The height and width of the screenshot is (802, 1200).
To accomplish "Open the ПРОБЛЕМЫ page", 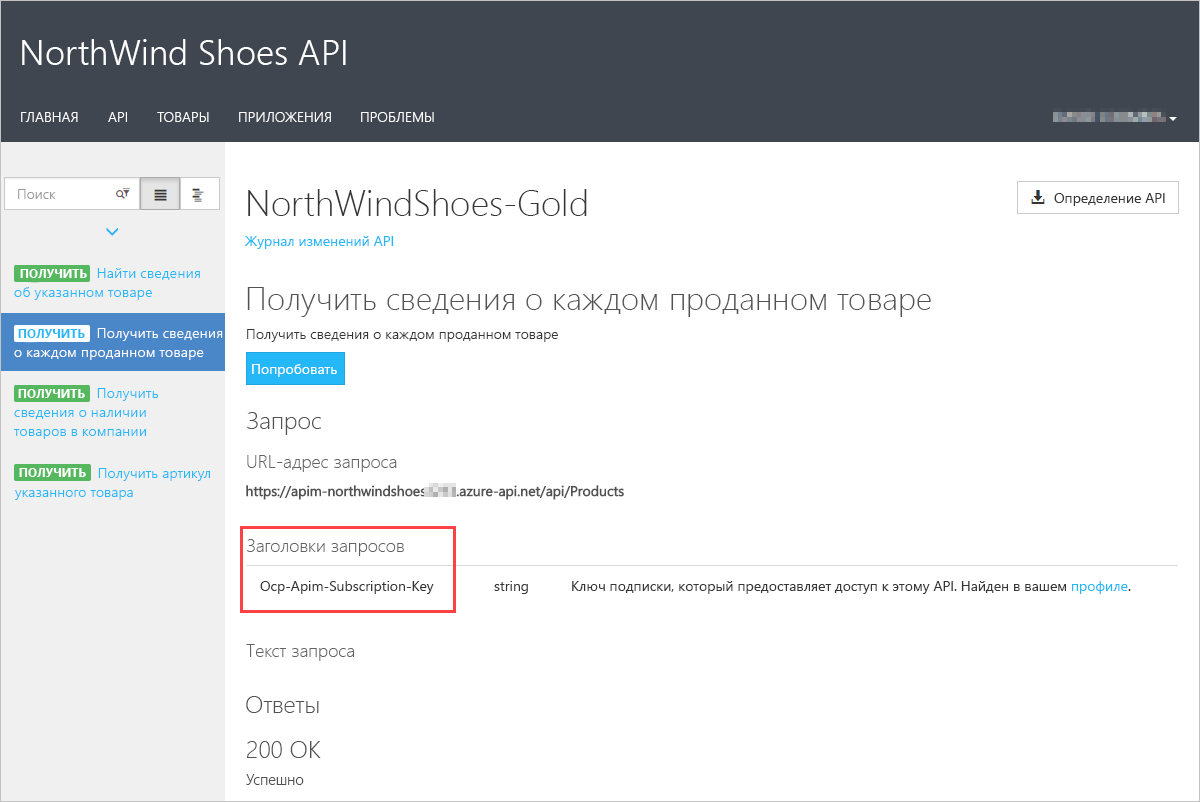I will [397, 117].
